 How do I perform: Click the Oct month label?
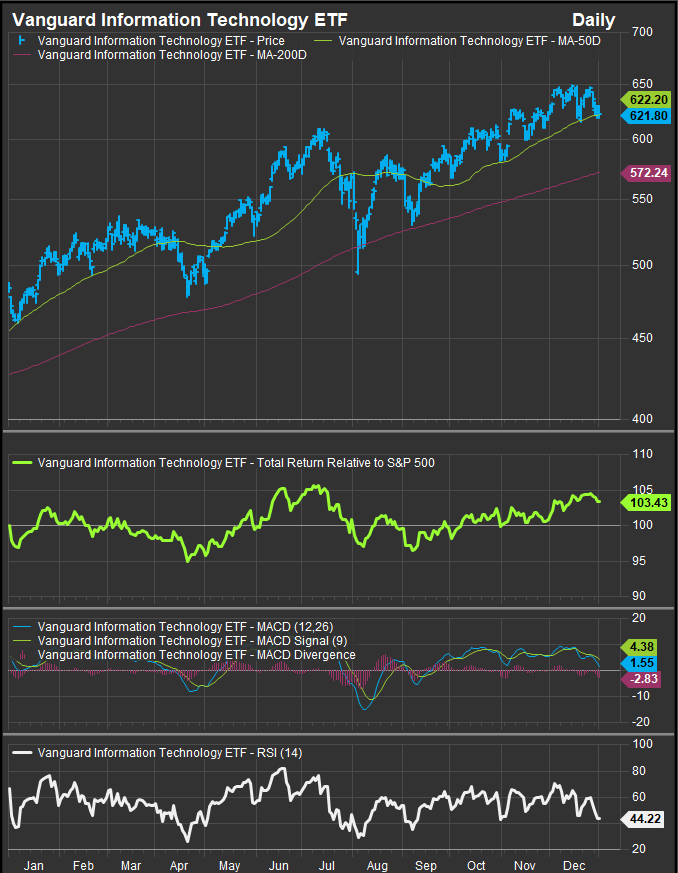[476, 865]
